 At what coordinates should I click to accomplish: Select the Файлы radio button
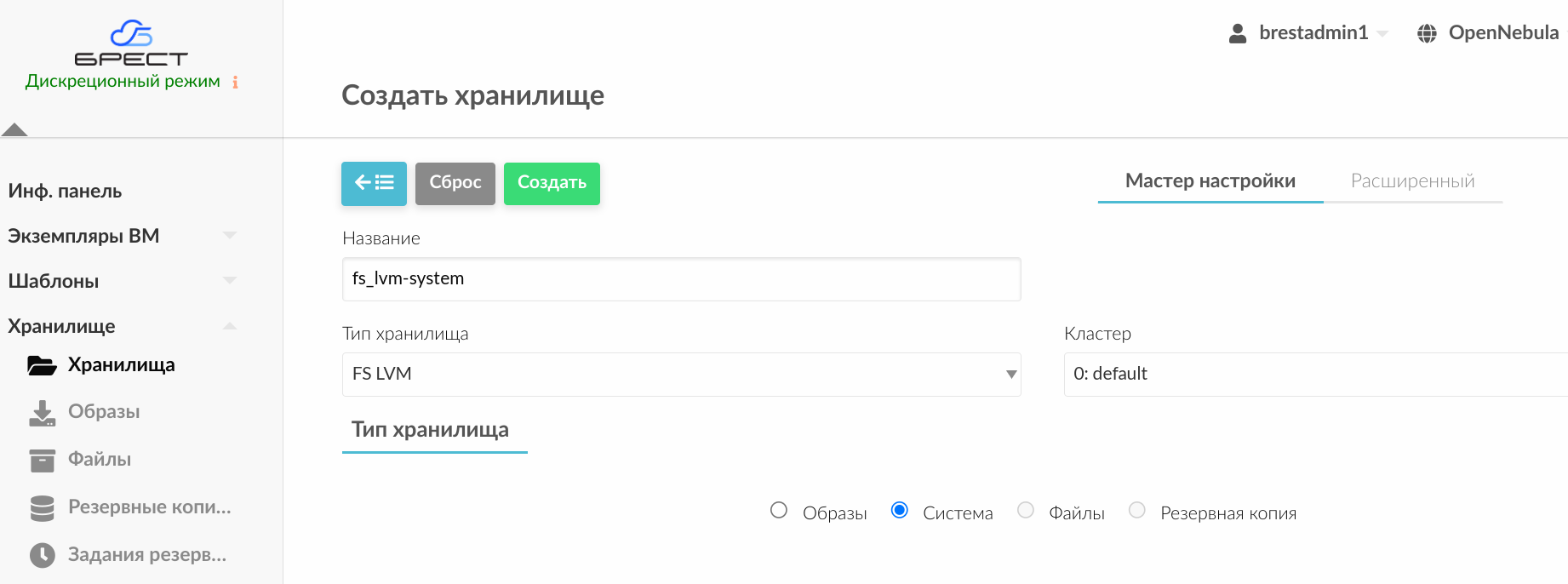point(1026,510)
